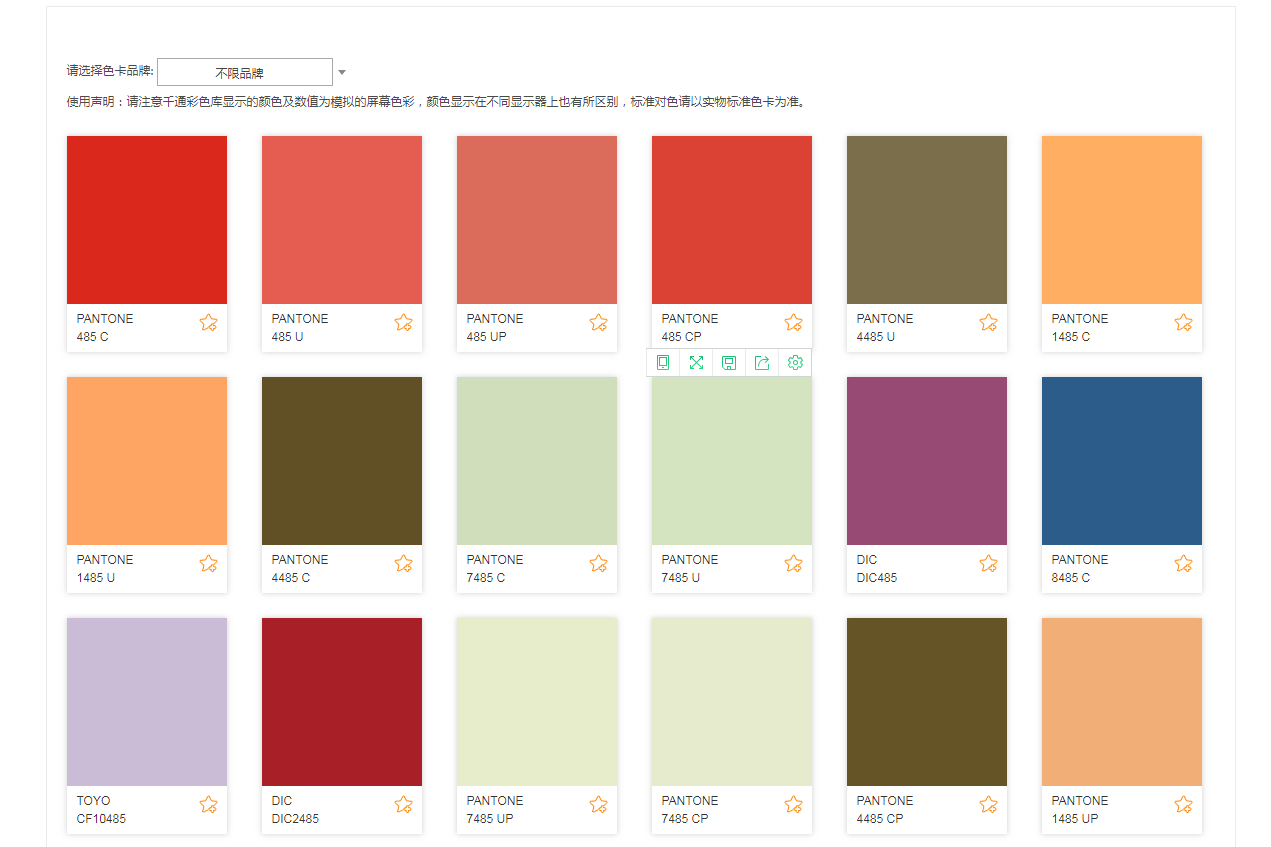
Task: Toggle favorite star for TOYO CF10485
Action: click(208, 804)
